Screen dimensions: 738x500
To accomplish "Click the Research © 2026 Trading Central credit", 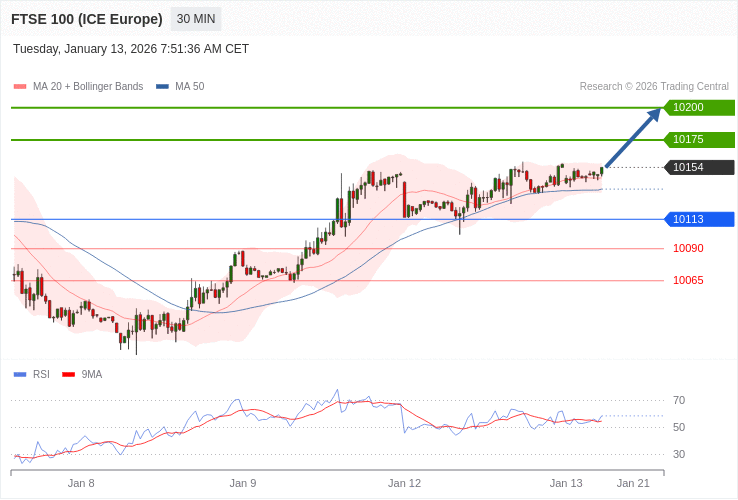I will point(654,87).
